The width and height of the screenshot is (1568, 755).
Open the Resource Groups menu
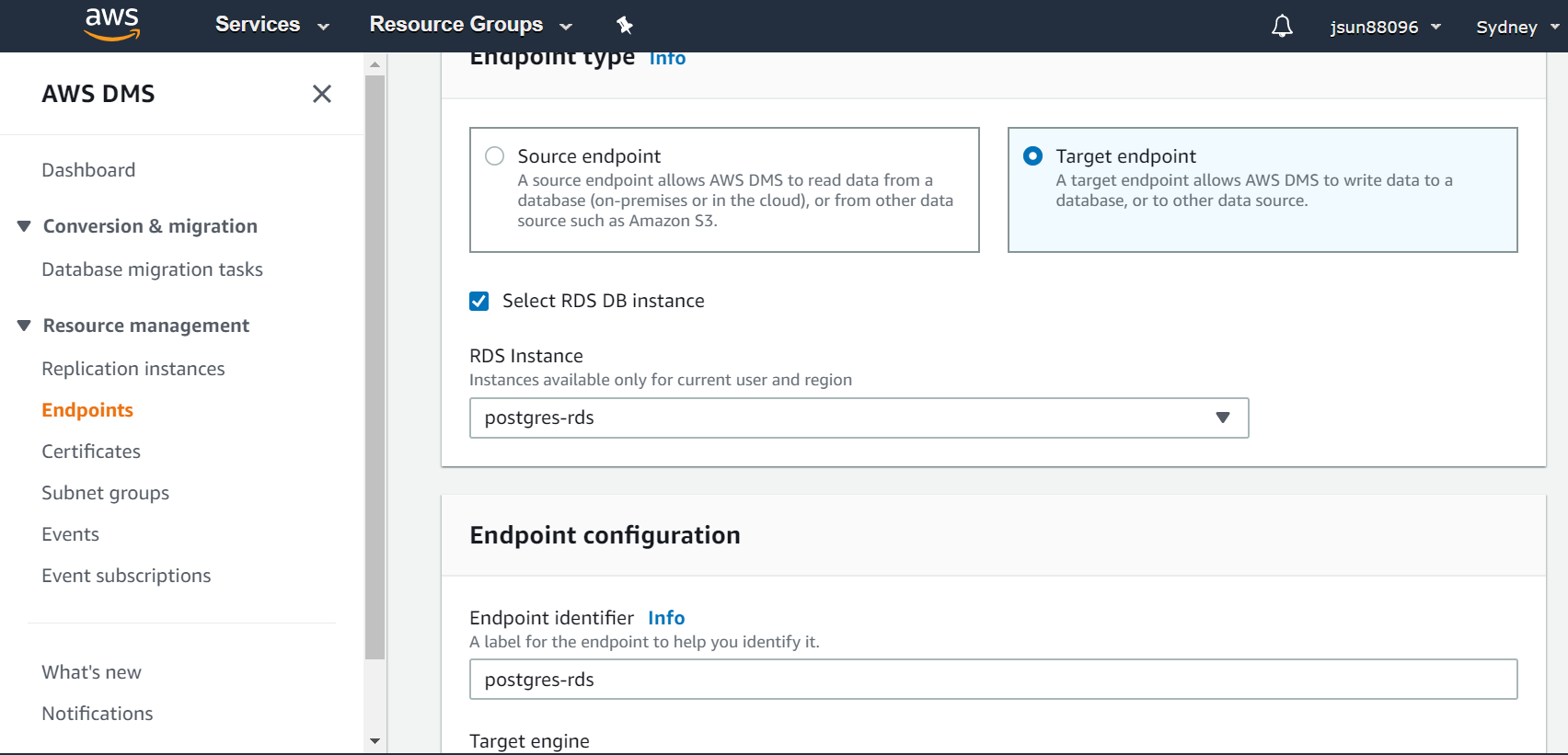[x=470, y=25]
